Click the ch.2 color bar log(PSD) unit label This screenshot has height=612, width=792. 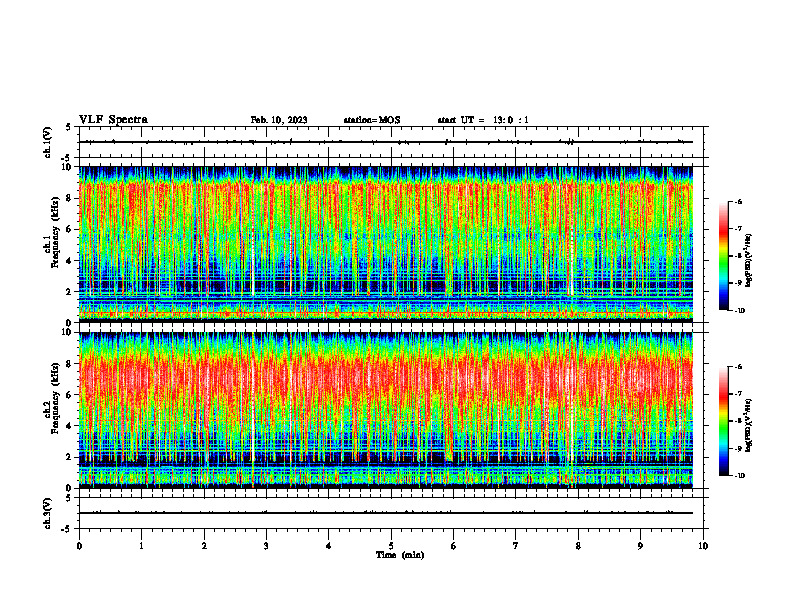(x=749, y=426)
